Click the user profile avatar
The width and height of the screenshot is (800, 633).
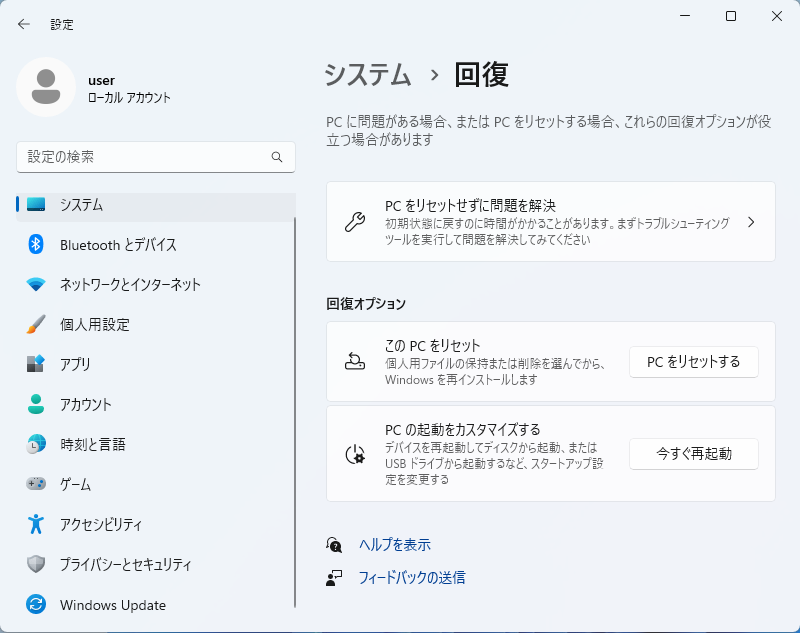pyautogui.click(x=46, y=87)
